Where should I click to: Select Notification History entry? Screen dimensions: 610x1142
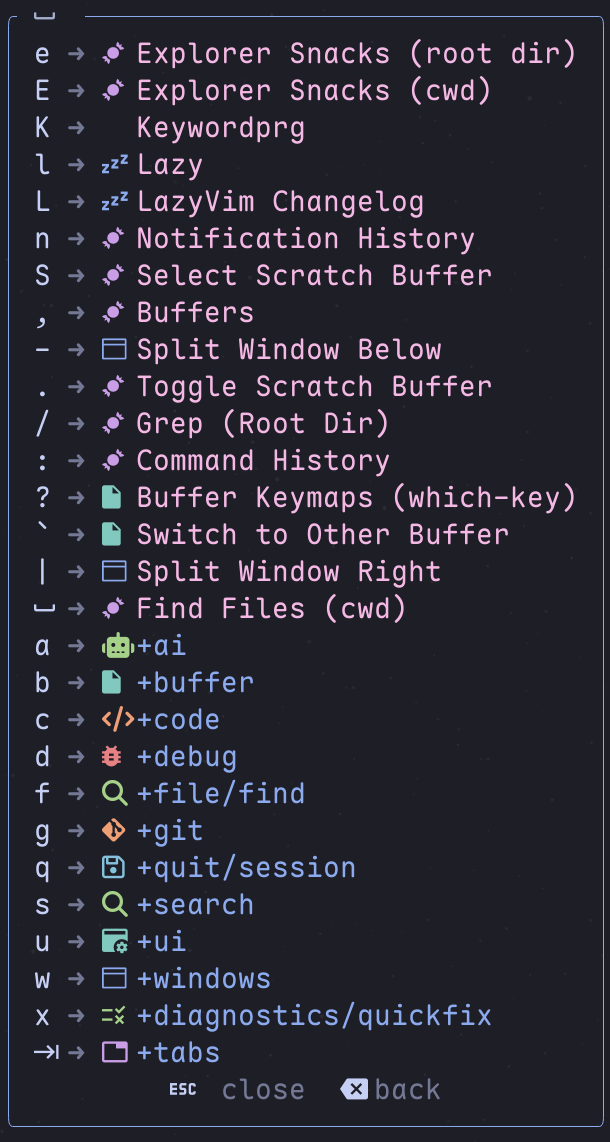(305, 239)
